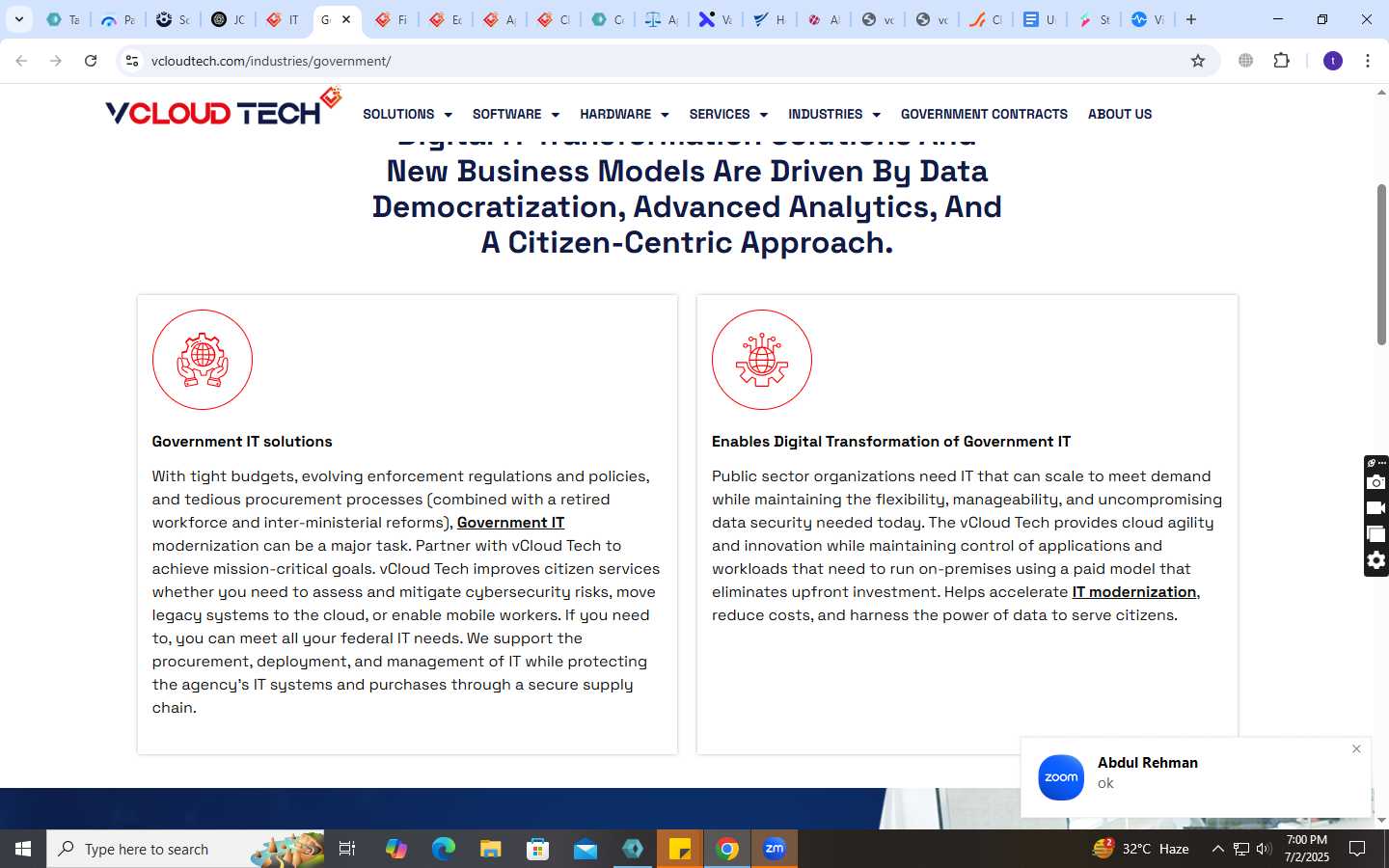The height and width of the screenshot is (868, 1389).
Task: Click the scrollbar down arrow
Action: tap(1381, 820)
